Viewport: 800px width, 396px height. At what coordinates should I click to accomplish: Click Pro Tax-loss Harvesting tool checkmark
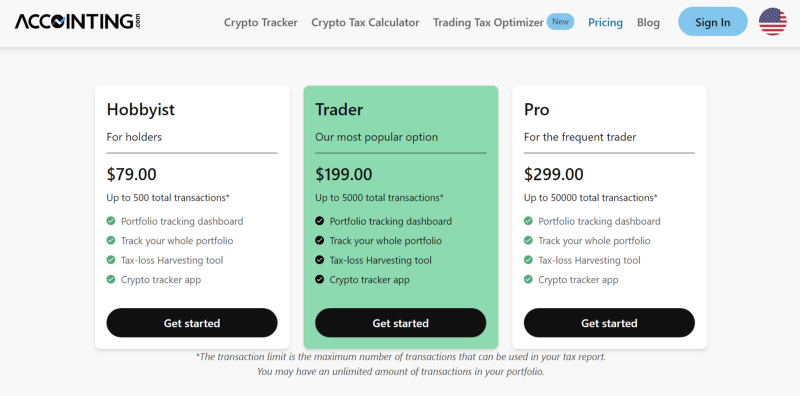pyautogui.click(x=528, y=260)
